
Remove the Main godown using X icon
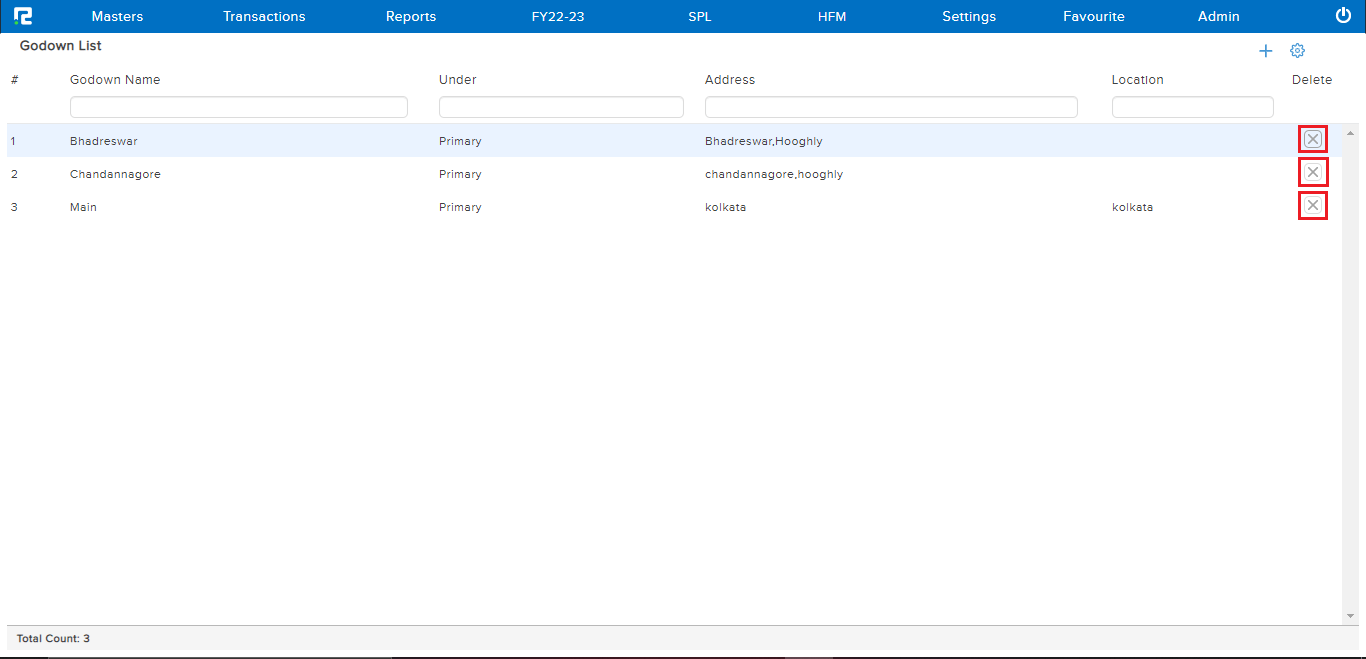(x=1312, y=206)
